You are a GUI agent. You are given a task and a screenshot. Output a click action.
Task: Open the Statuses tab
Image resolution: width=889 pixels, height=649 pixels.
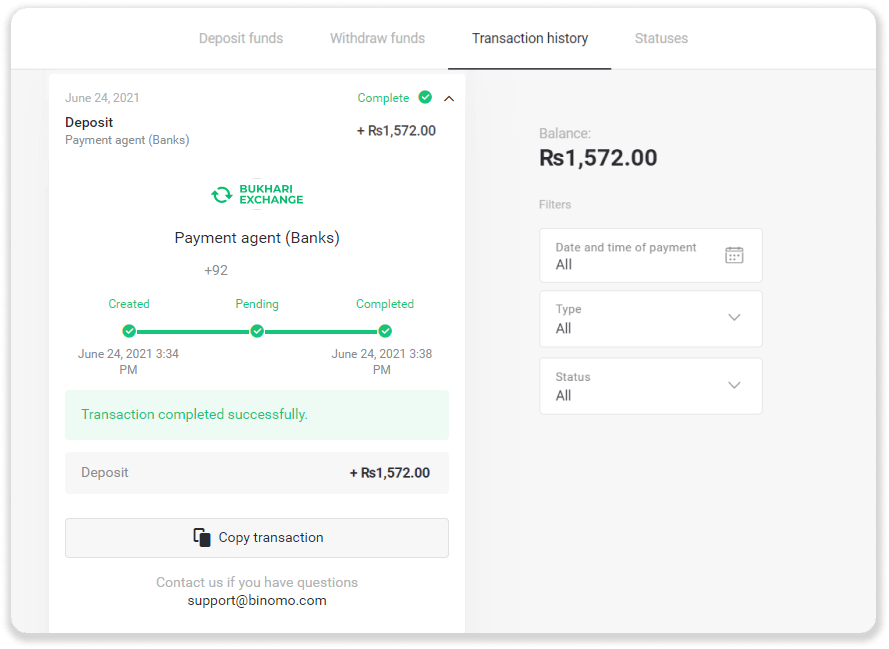click(661, 39)
